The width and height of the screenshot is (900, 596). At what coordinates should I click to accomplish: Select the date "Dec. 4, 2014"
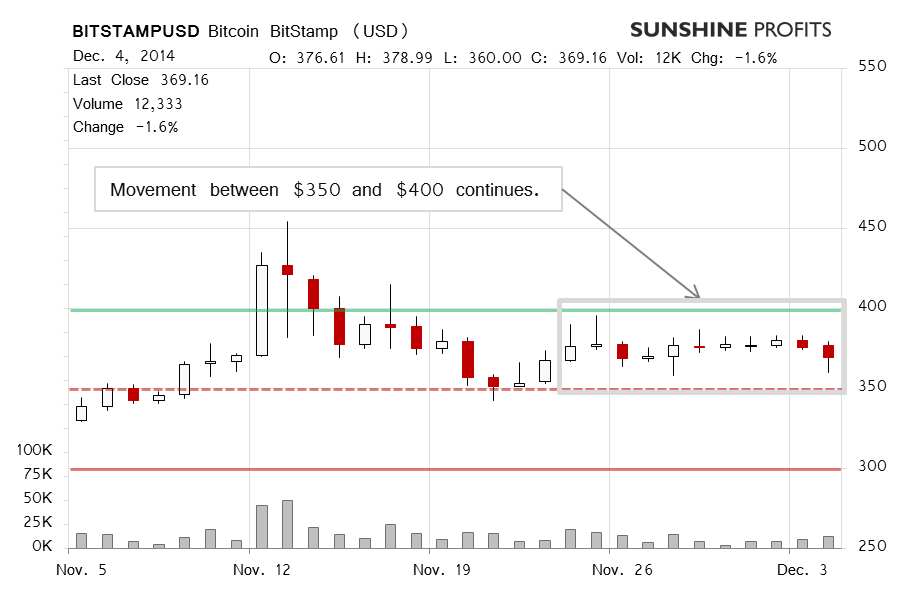tap(123, 56)
